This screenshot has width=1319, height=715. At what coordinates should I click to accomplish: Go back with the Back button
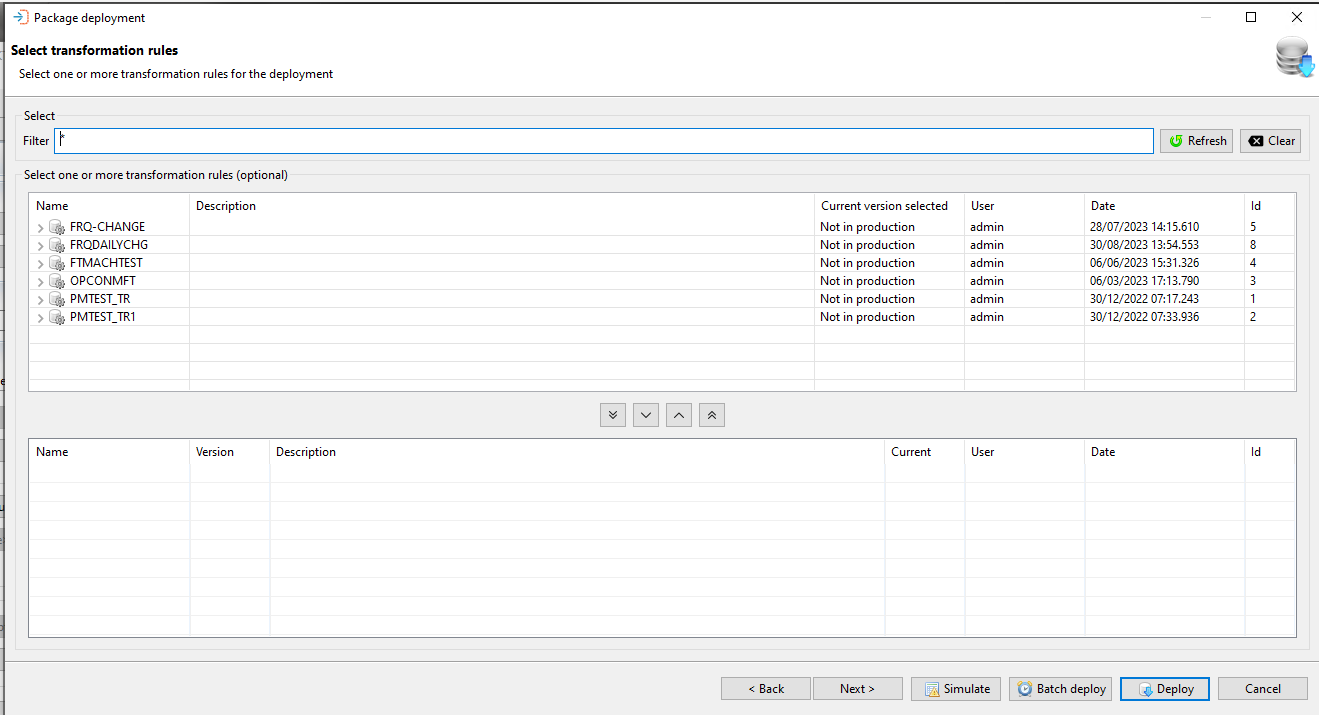point(766,689)
